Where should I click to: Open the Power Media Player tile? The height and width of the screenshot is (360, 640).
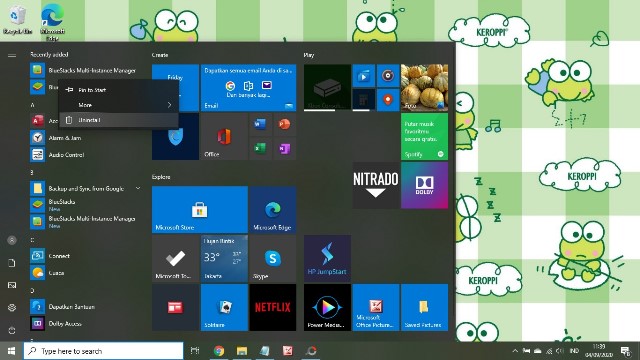(327, 307)
